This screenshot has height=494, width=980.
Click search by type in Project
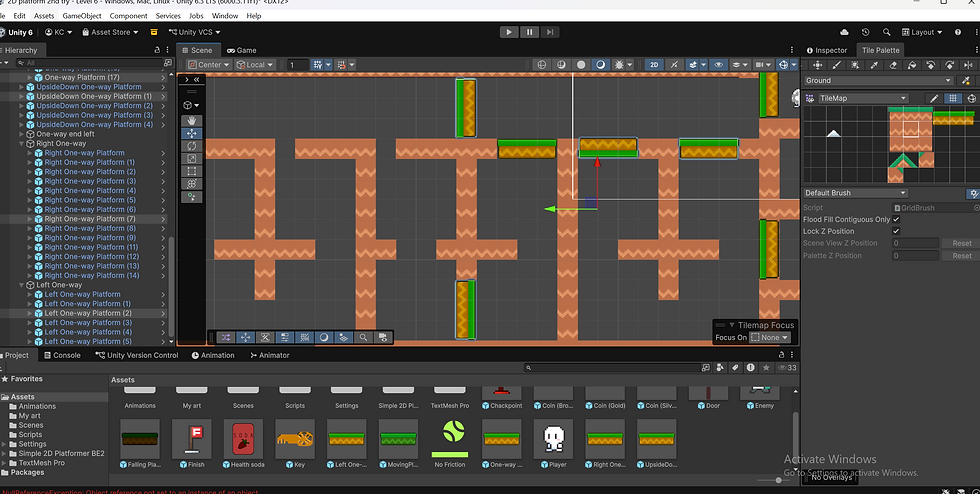720,368
